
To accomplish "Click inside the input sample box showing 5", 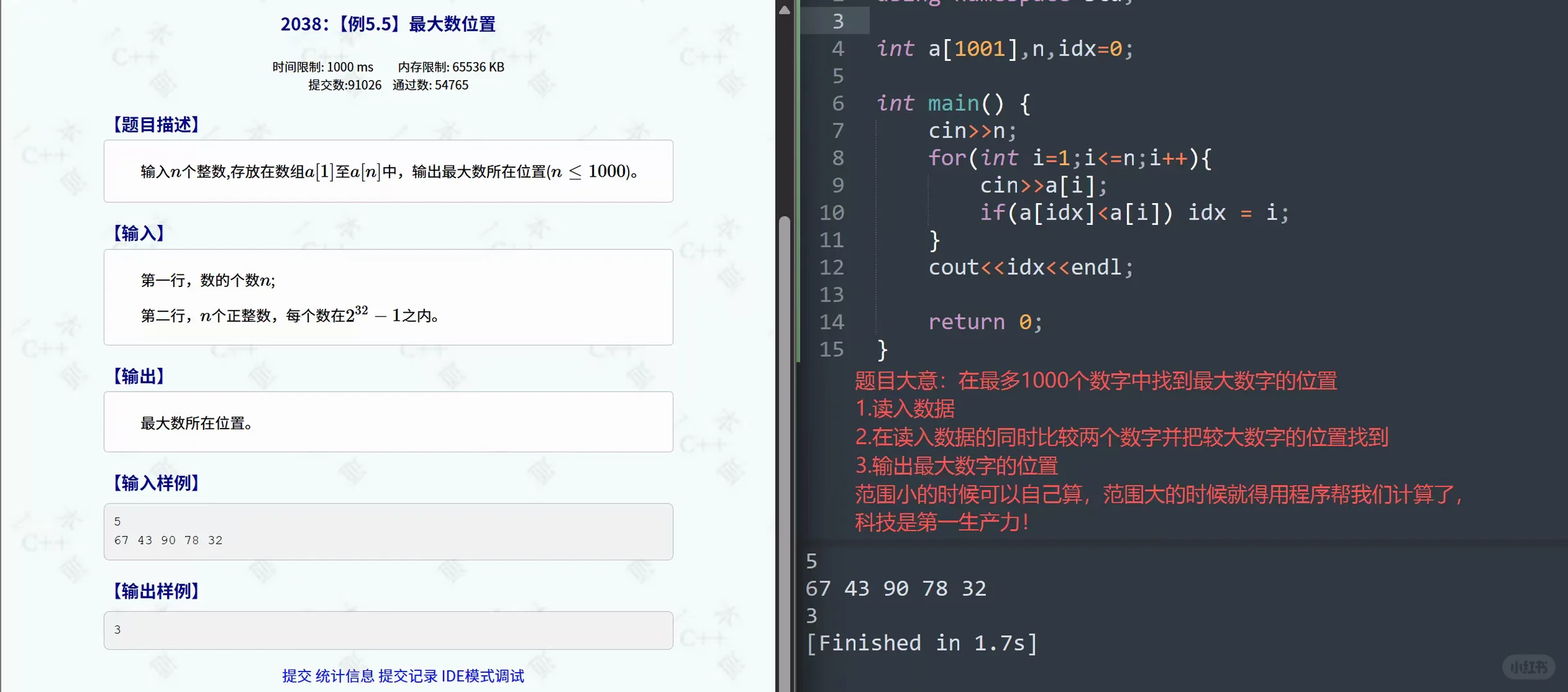I will coord(388,531).
